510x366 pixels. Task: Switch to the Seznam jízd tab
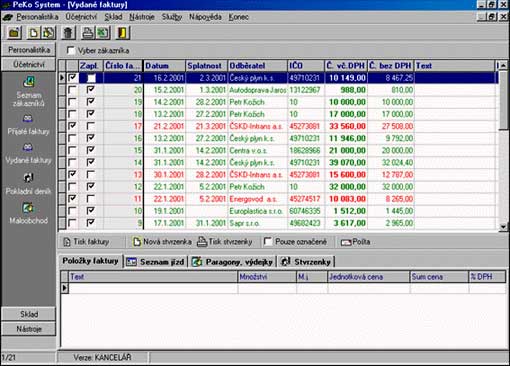[x=156, y=262]
